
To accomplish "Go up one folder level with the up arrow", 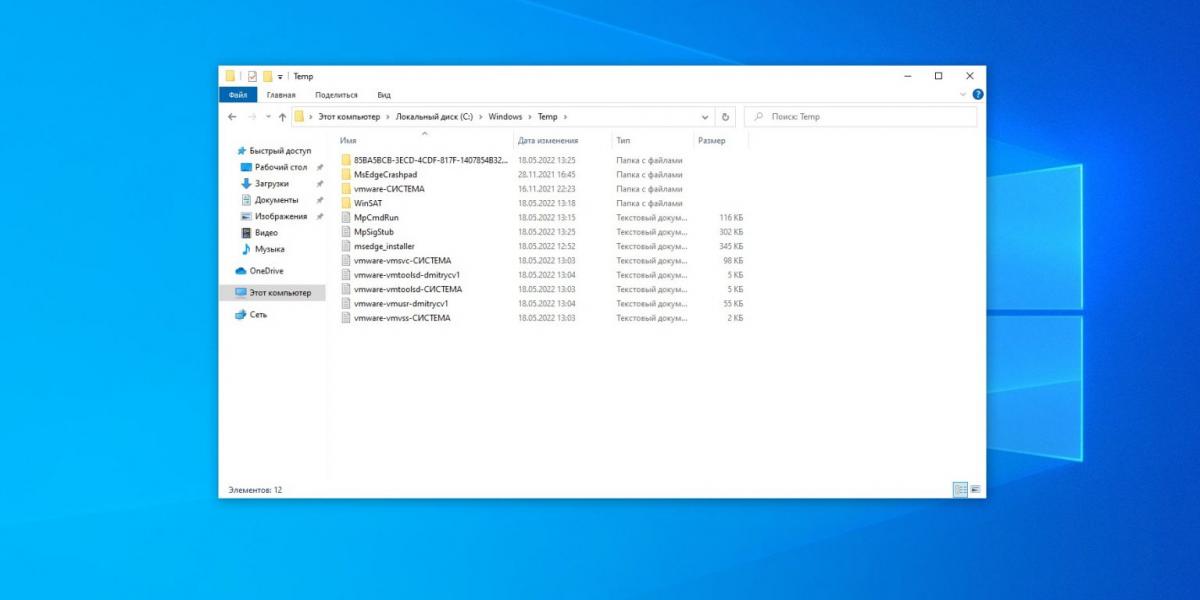I will 283,117.
